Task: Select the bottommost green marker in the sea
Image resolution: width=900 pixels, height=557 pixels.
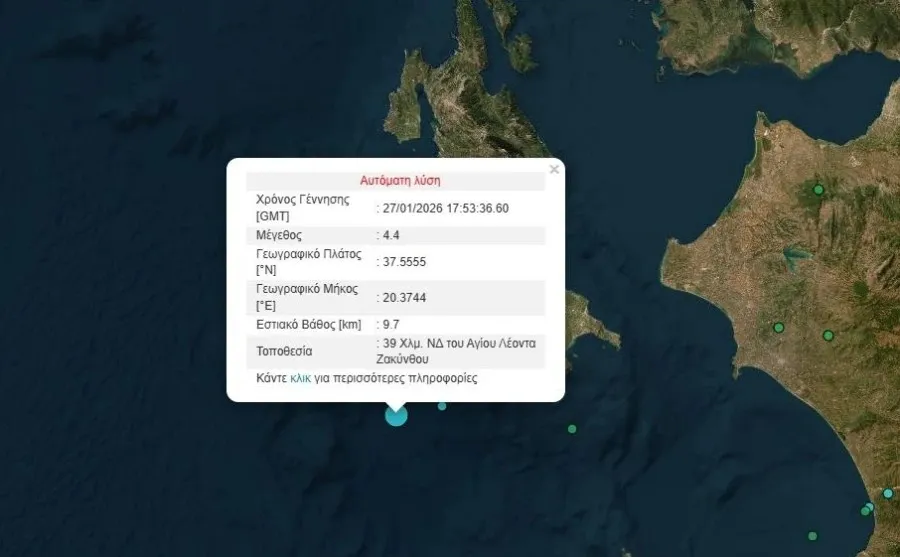Action: pyautogui.click(x=812, y=536)
